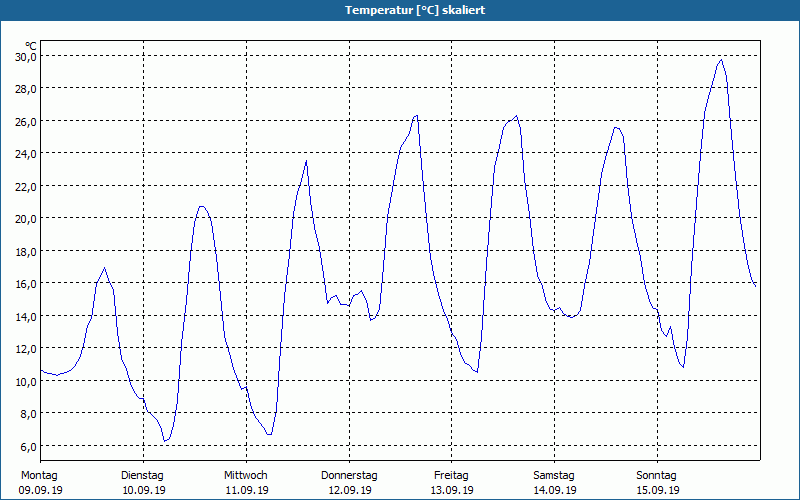
Task: Click Sunday's temperature peak near 30°C
Action: 721,60
